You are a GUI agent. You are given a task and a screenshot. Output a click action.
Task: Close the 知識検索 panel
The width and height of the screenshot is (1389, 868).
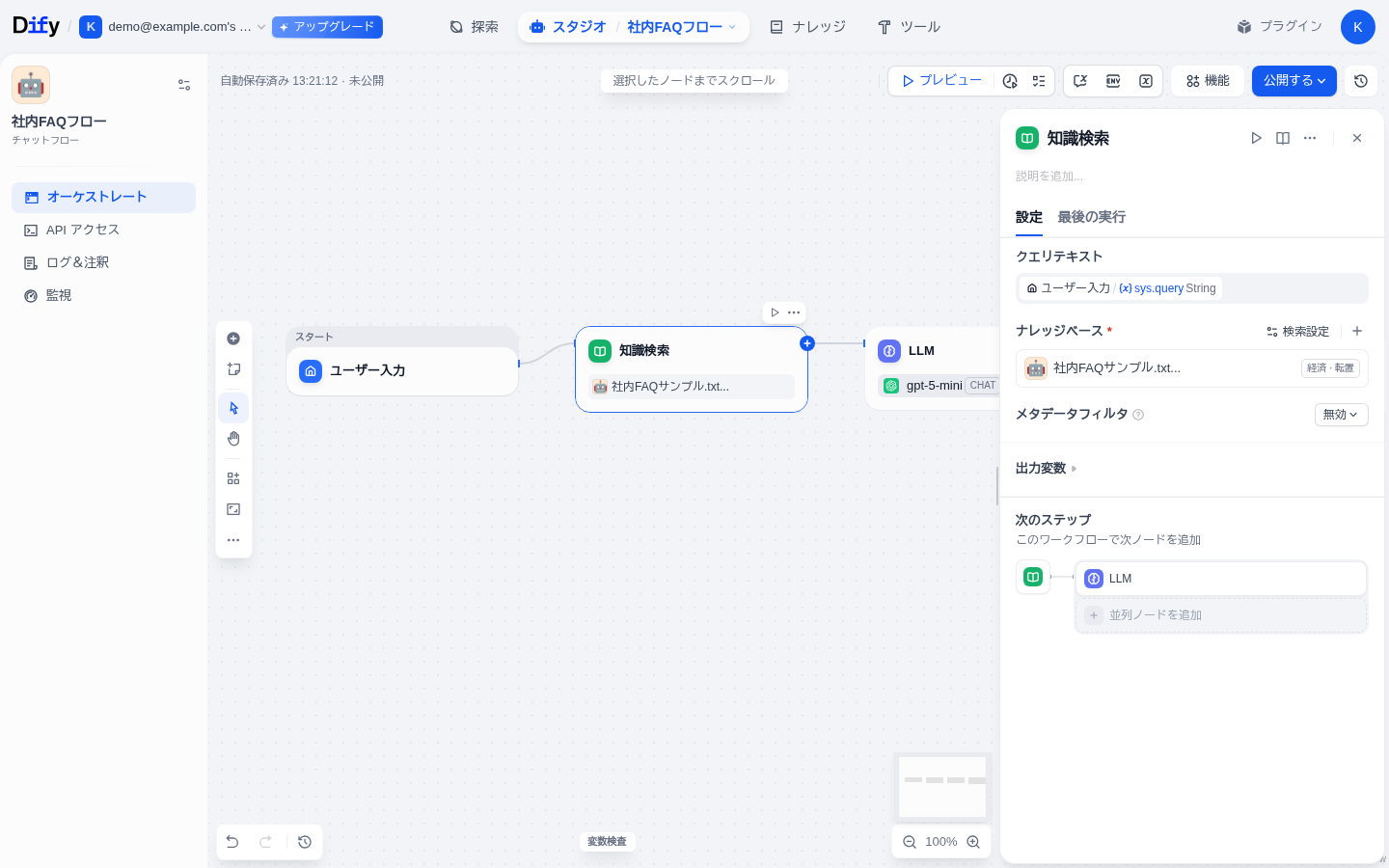tap(1357, 138)
